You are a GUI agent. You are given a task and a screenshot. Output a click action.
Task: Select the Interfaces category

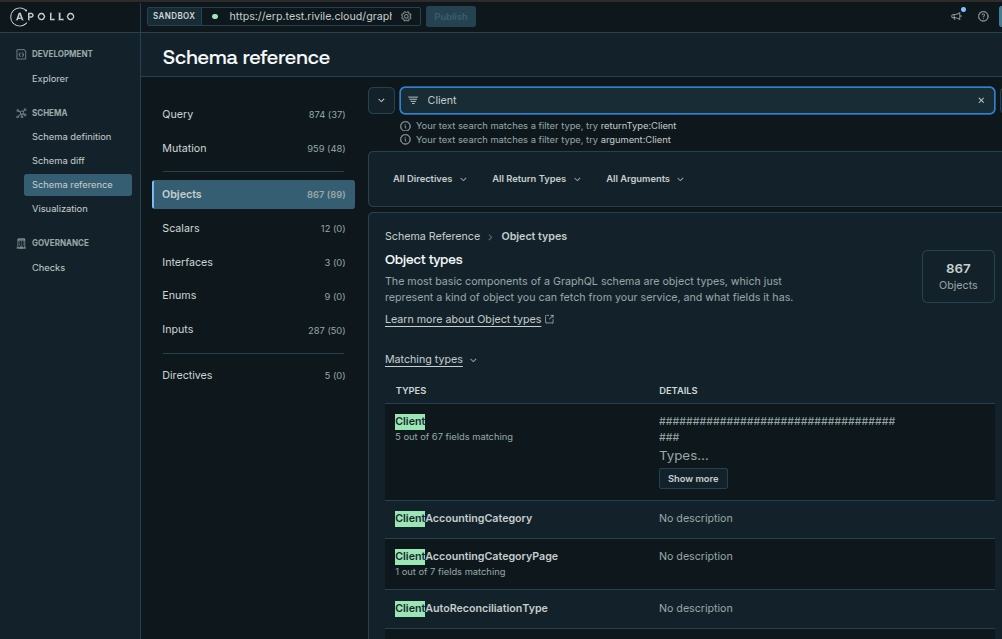click(x=254, y=262)
